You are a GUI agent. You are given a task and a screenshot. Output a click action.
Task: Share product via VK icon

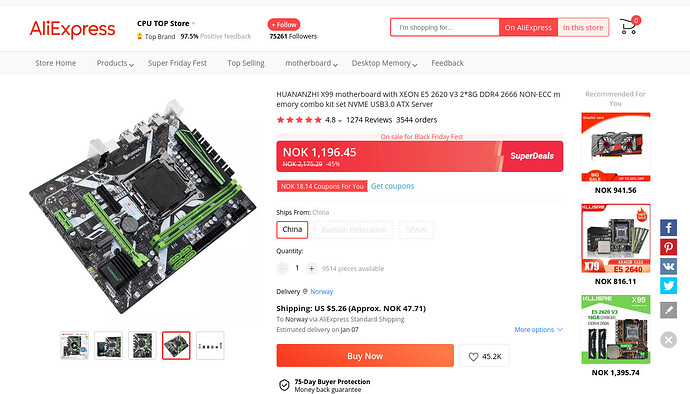(x=668, y=266)
